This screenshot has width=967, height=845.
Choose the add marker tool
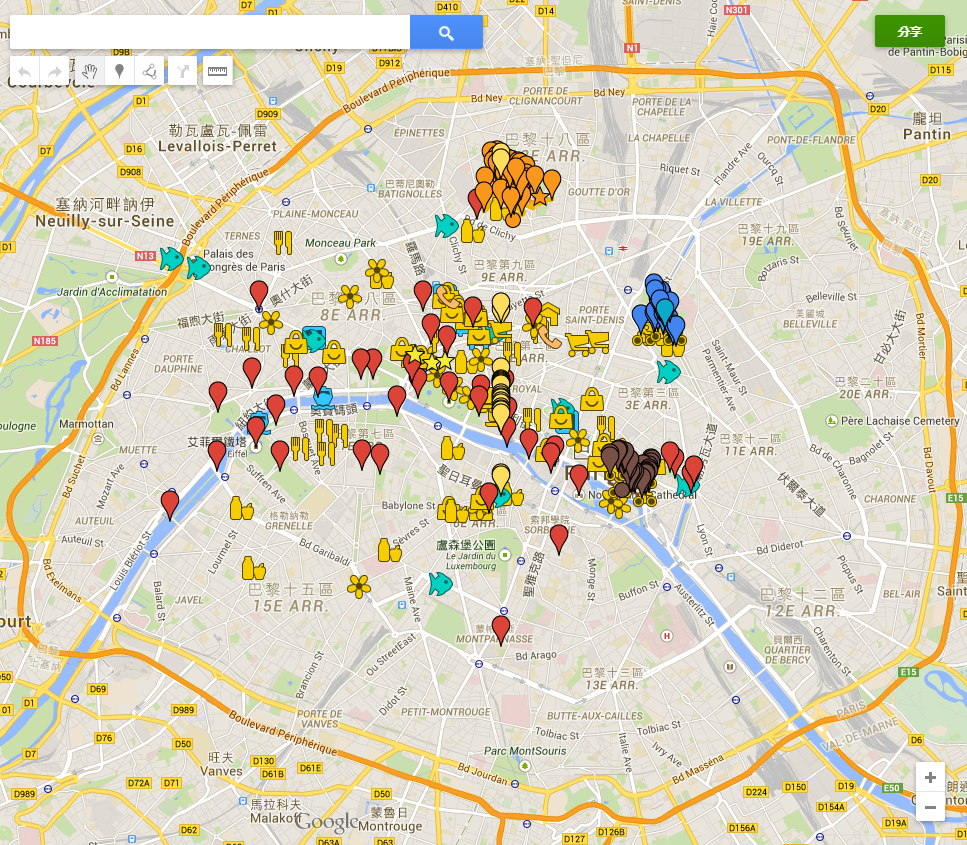120,72
